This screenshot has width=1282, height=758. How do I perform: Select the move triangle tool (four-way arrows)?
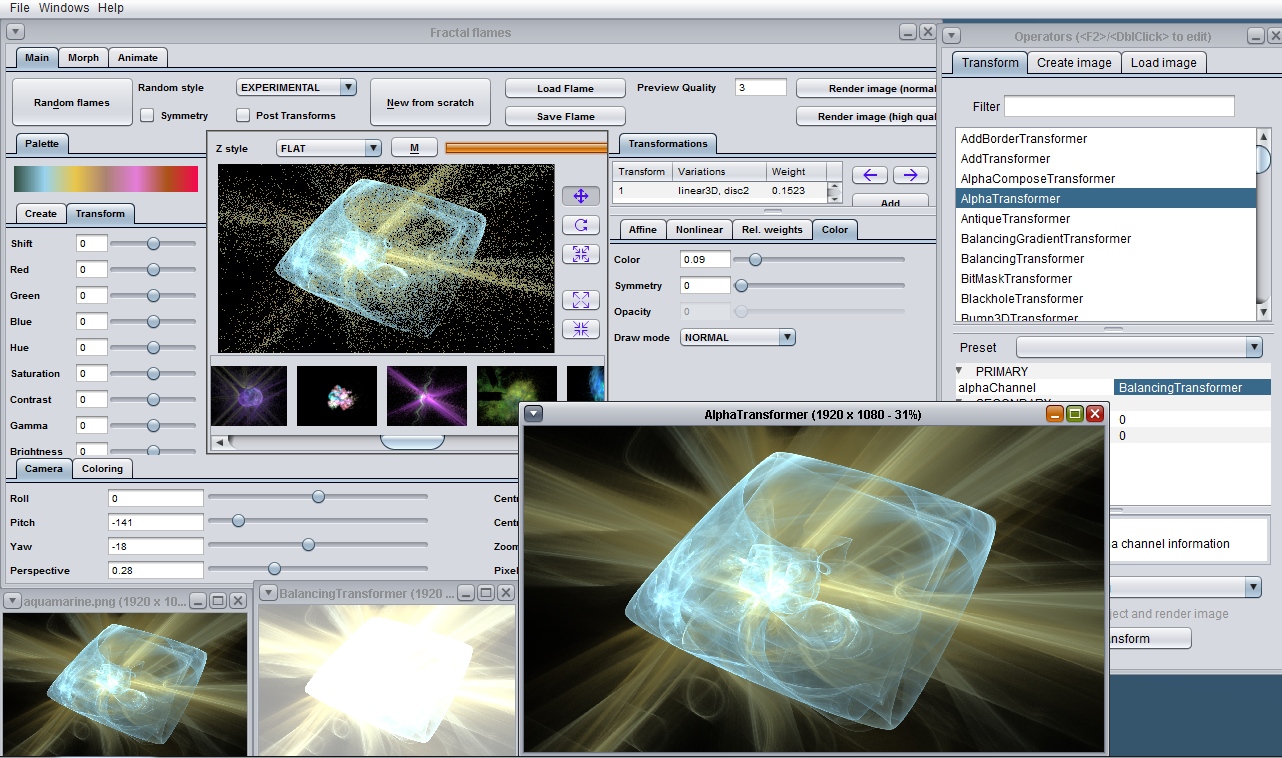pos(581,196)
